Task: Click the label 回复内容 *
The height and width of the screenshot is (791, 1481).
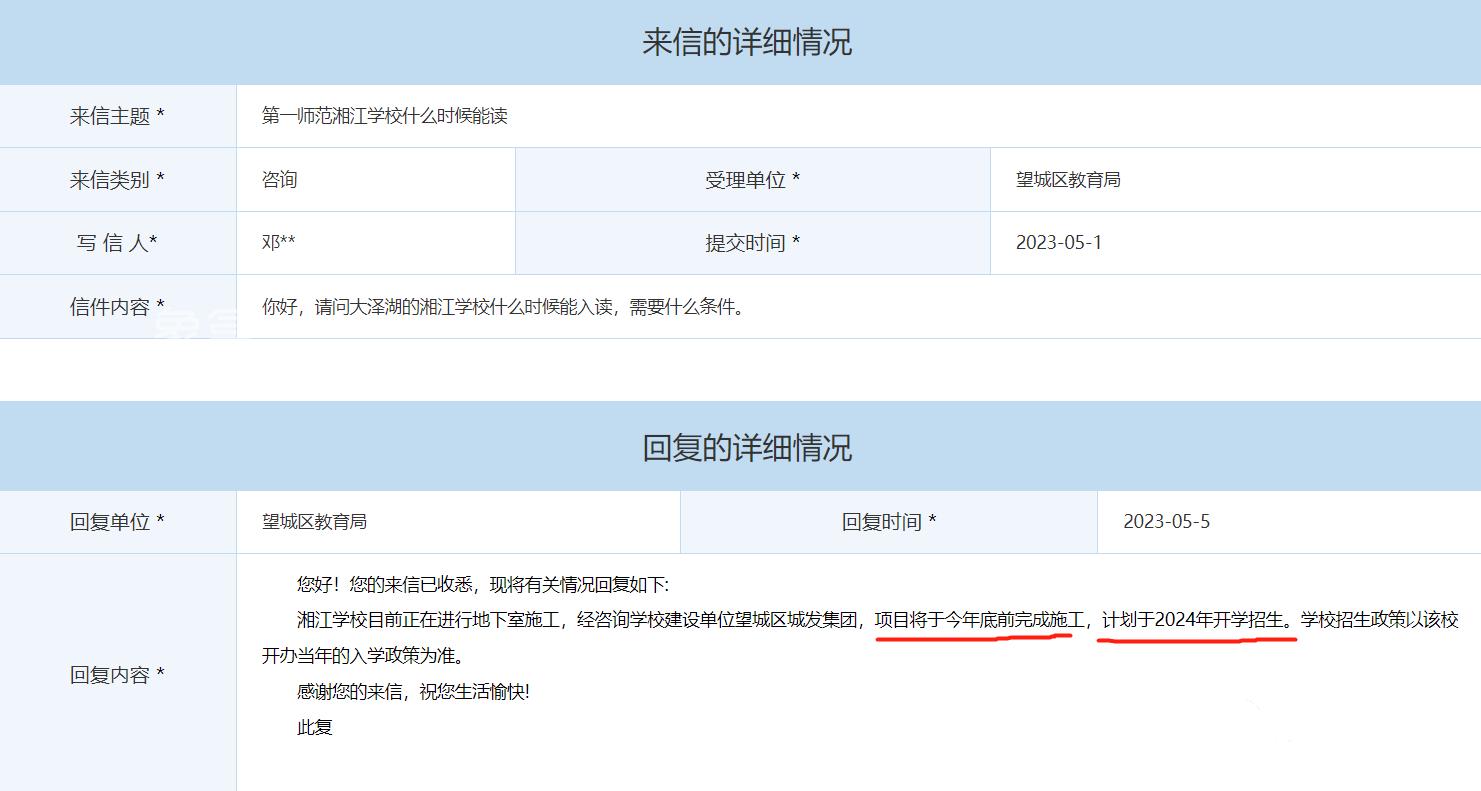Action: (x=117, y=675)
